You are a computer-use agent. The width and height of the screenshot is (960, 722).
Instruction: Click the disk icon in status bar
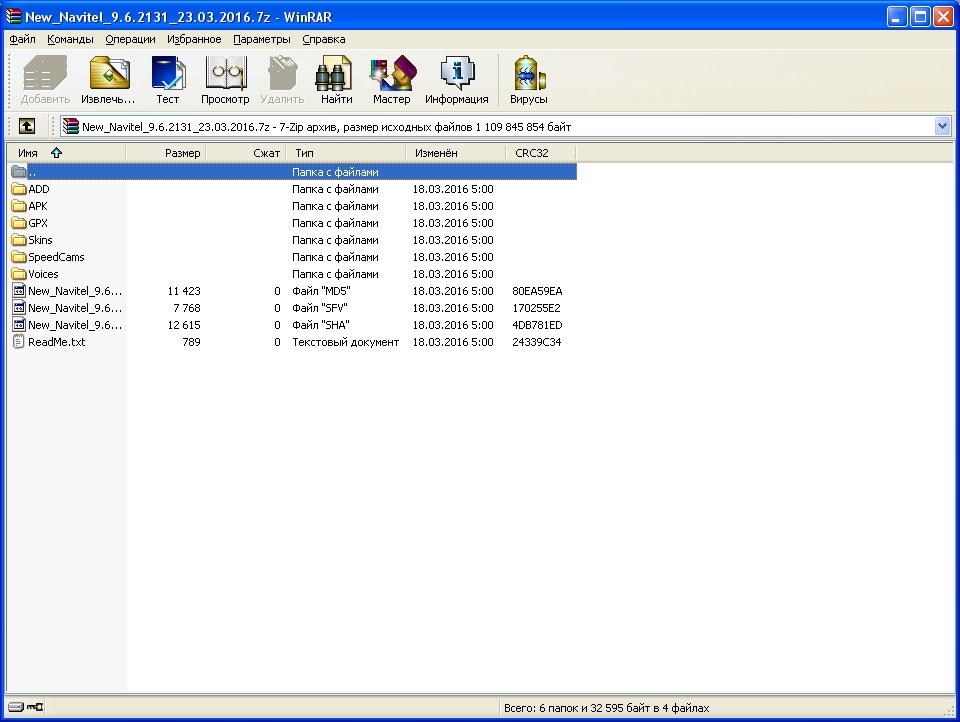(16, 708)
